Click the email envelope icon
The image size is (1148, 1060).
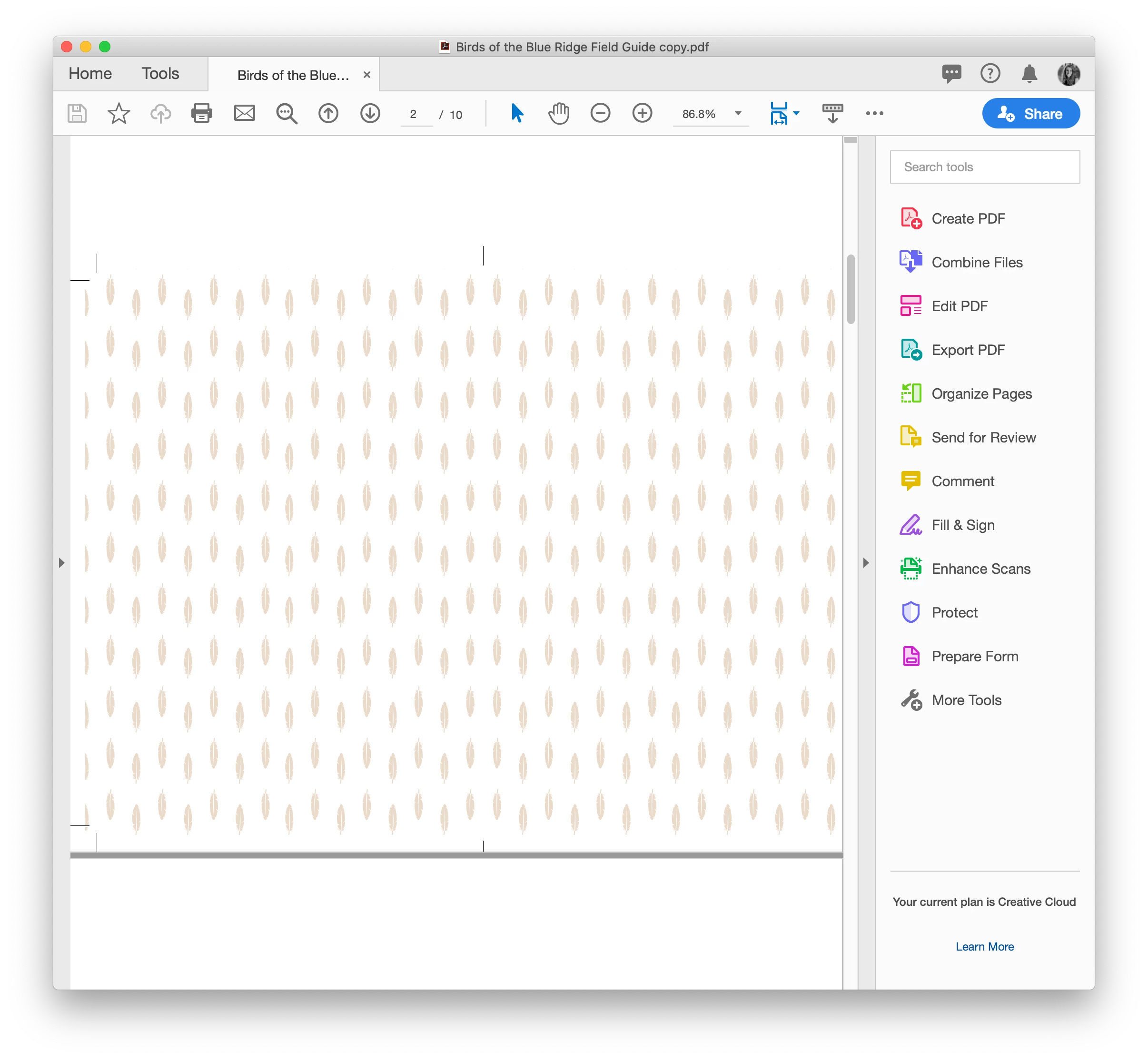[x=244, y=113]
